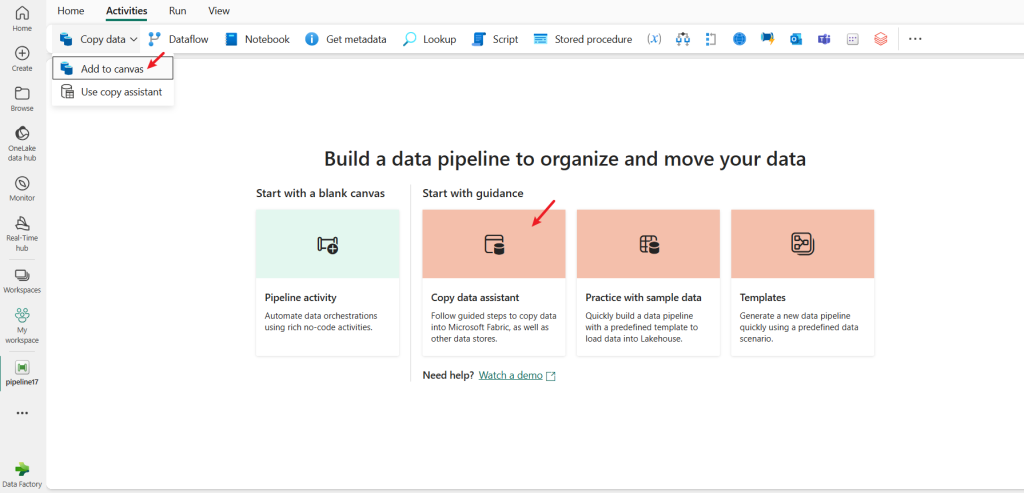Switch to the Activities tab
1024x493 pixels.
coord(127,11)
